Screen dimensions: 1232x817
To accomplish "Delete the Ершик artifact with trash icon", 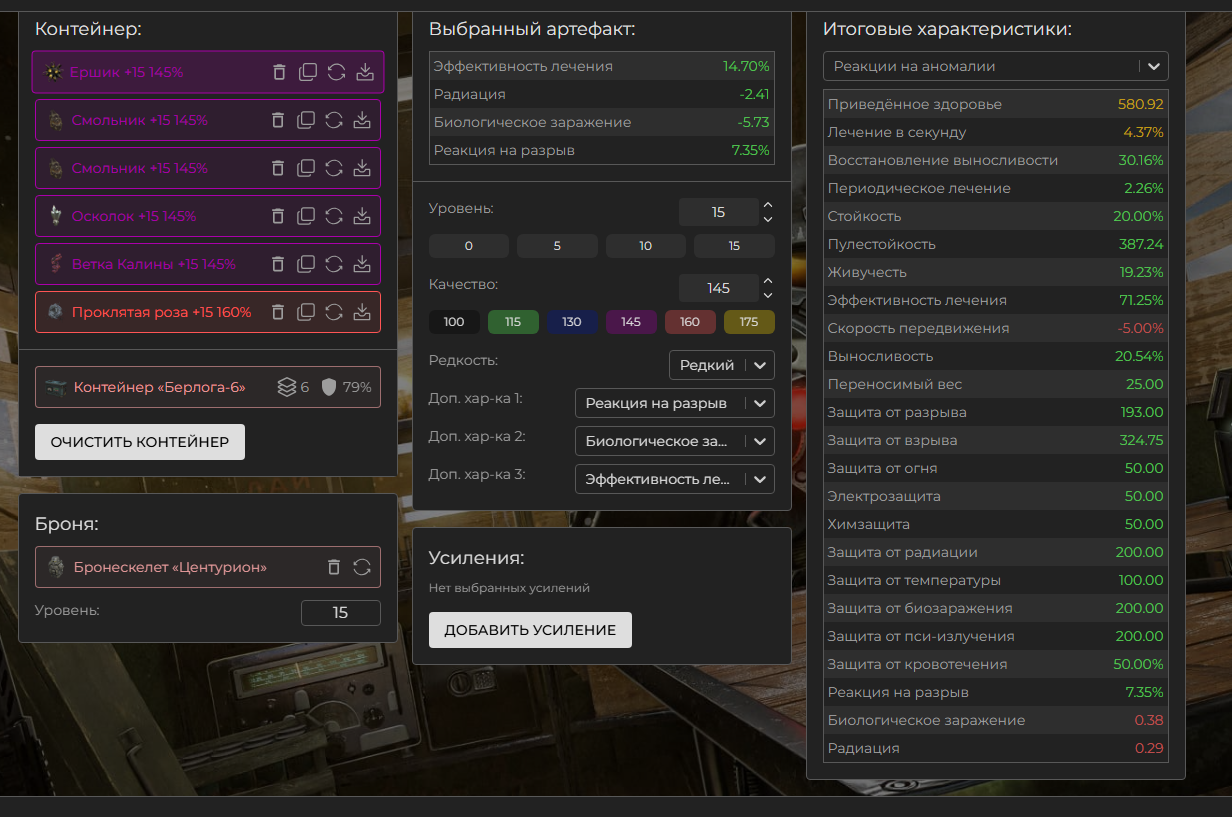I will pyautogui.click(x=279, y=72).
